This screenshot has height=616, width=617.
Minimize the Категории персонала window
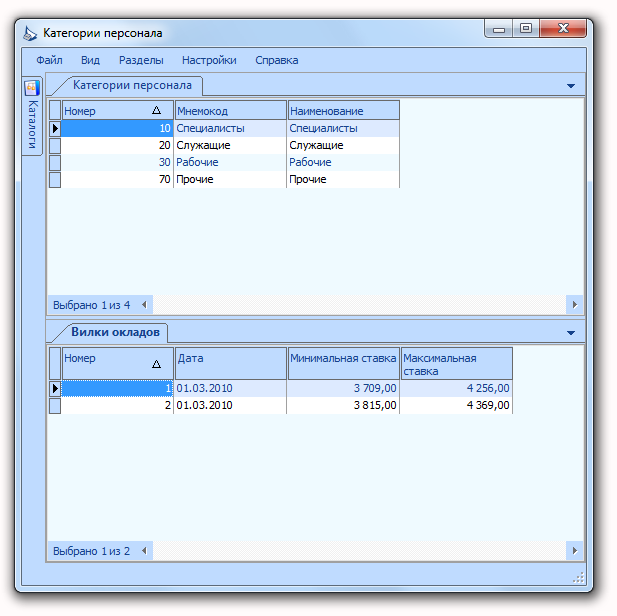coord(499,29)
